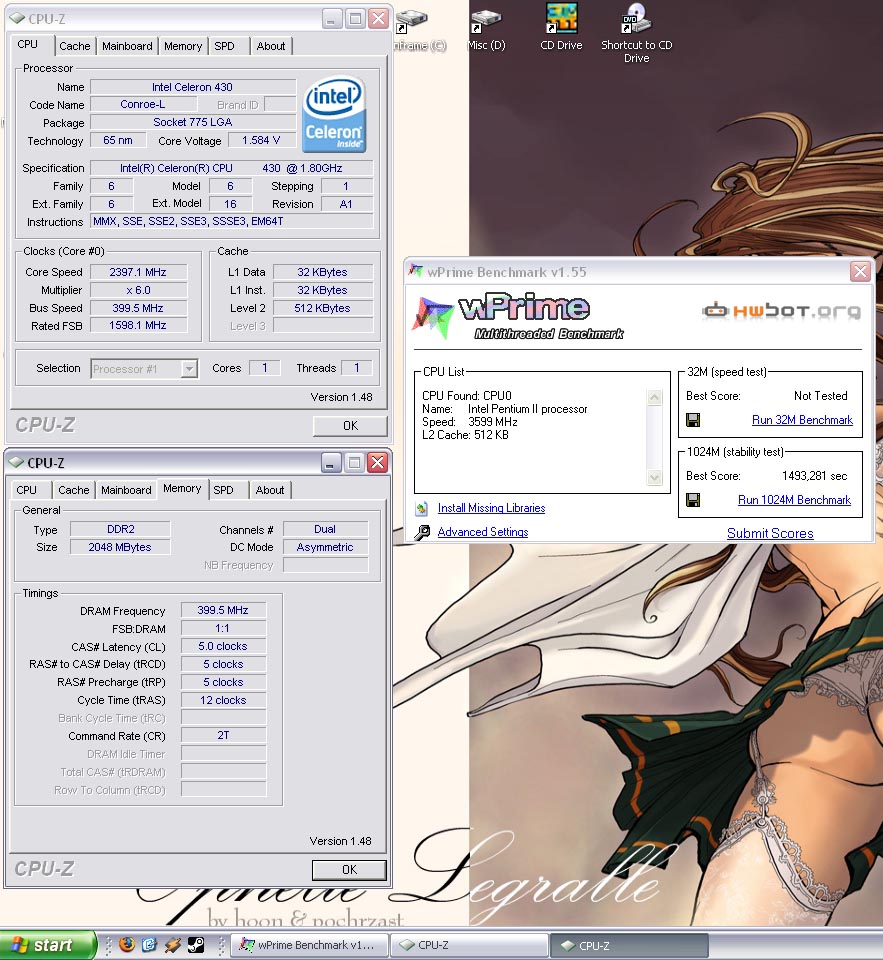Click the DRAM Frequency value 399.5 MHz

223,610
